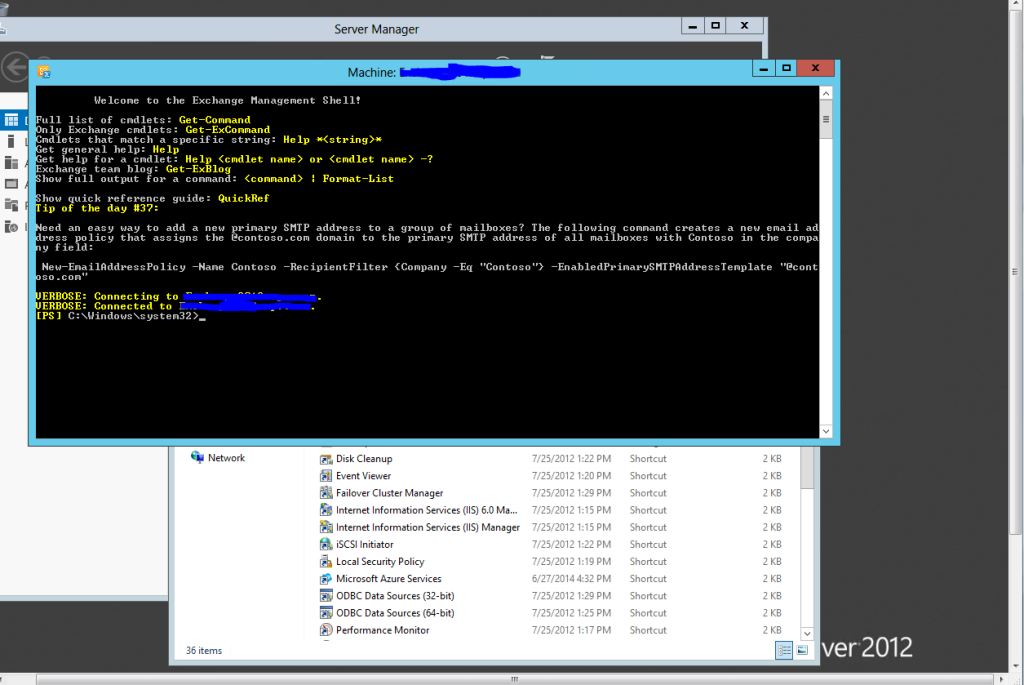Click the Performance Monitor shortcut icon
The height and width of the screenshot is (685, 1024).
click(326, 630)
